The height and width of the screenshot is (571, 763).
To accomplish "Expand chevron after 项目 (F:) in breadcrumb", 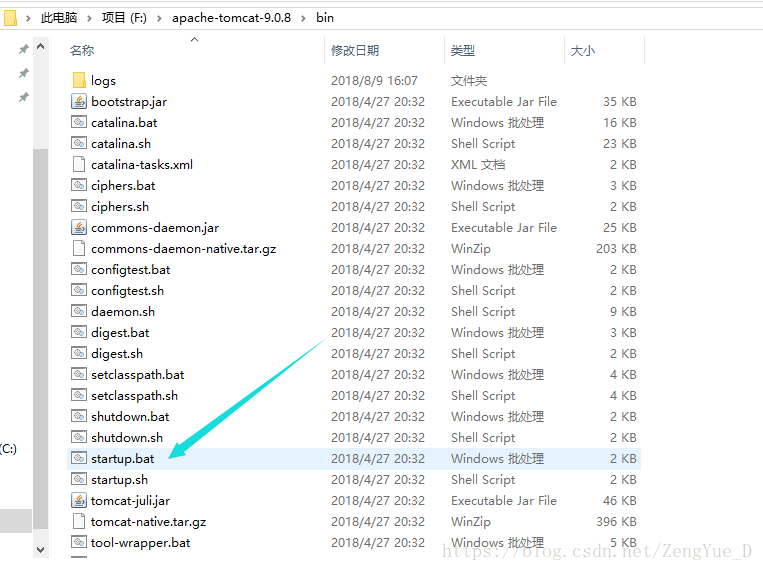I will pos(159,18).
